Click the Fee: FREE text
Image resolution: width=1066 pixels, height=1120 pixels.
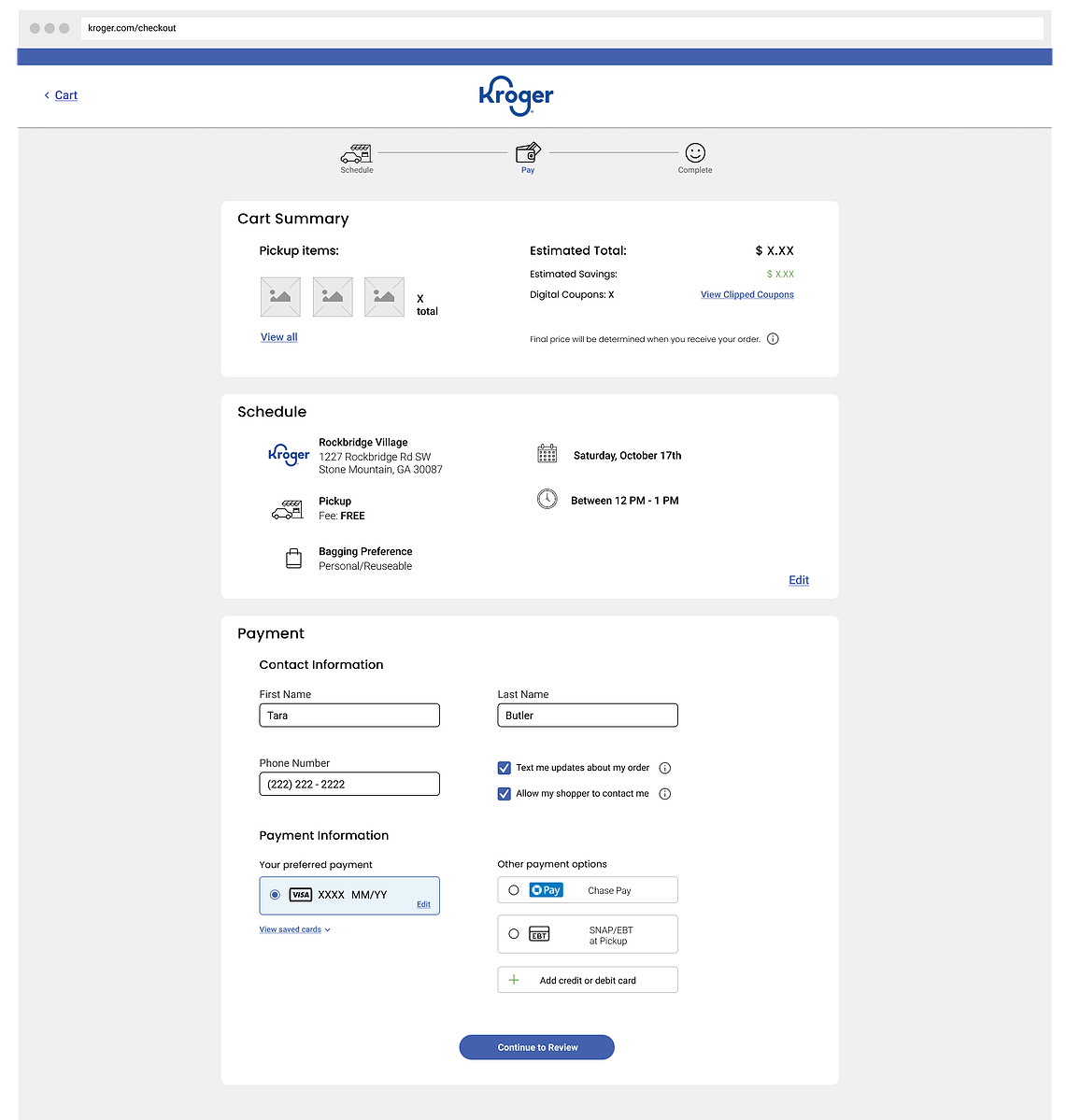point(342,516)
